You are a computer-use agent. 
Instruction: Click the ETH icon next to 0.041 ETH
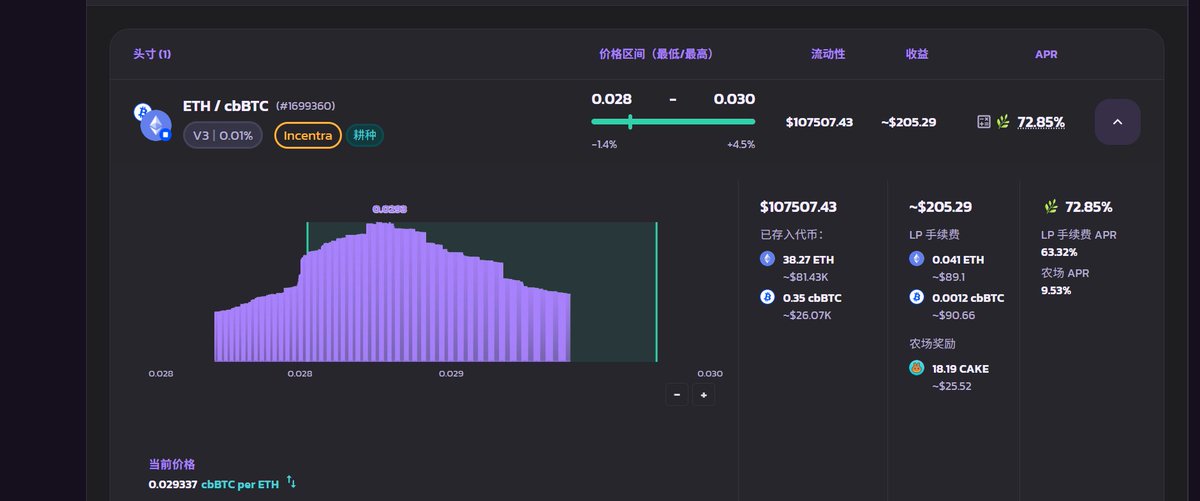(916, 259)
